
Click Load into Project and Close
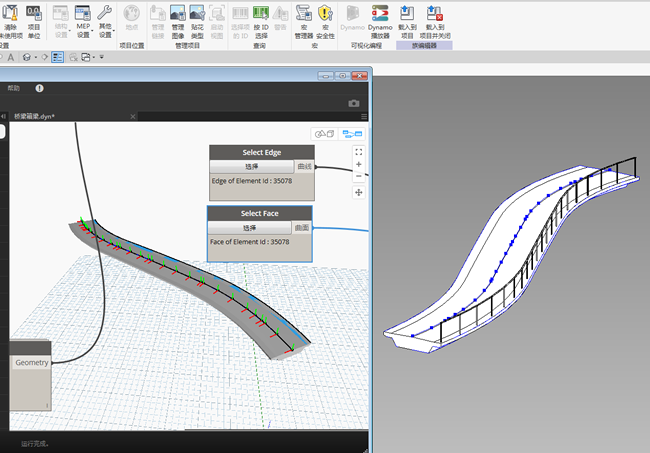(435, 22)
